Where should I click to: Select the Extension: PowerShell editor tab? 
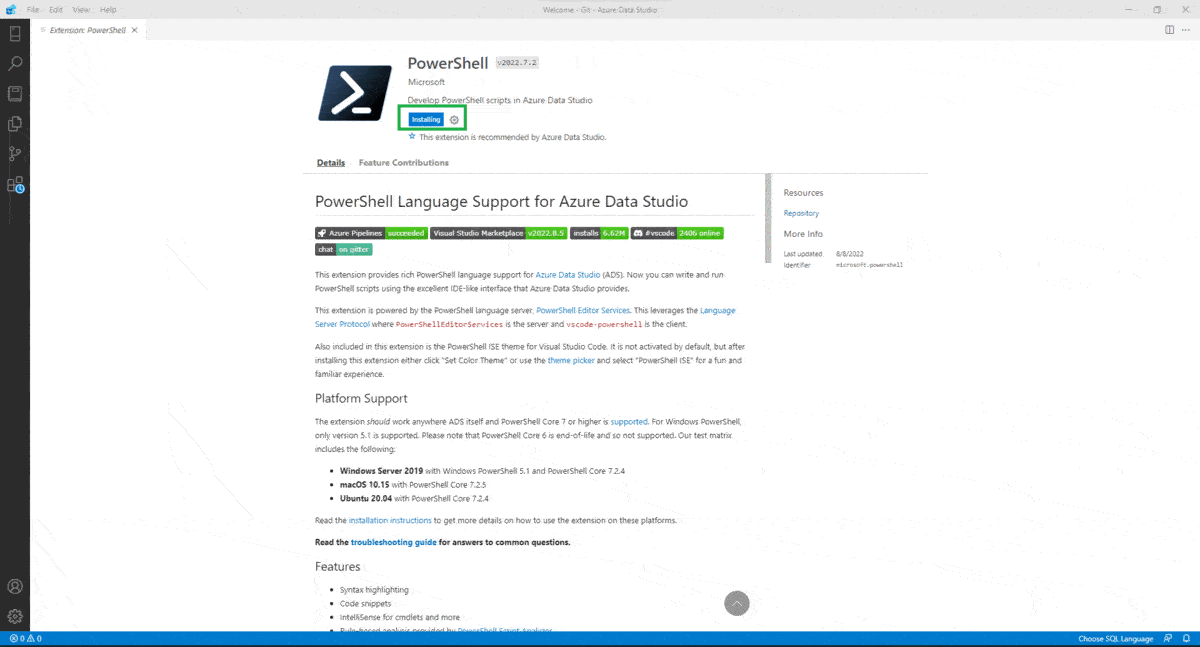88,30
